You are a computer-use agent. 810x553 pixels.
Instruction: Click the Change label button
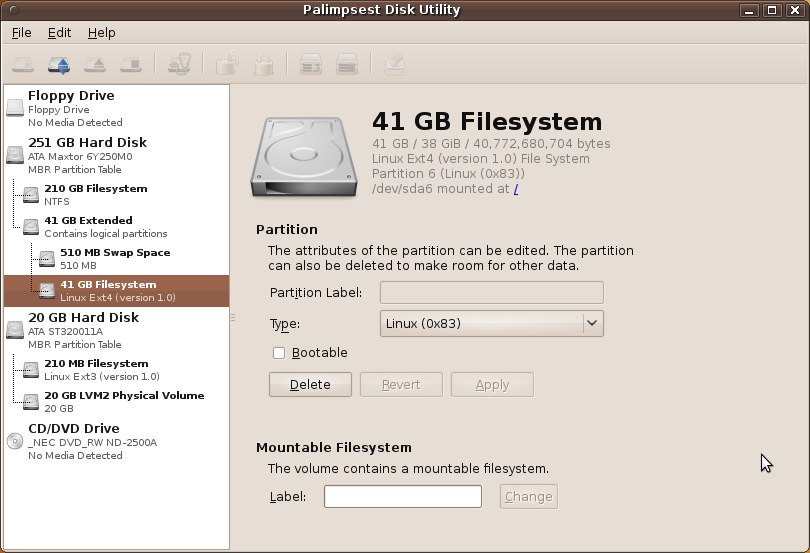click(528, 497)
